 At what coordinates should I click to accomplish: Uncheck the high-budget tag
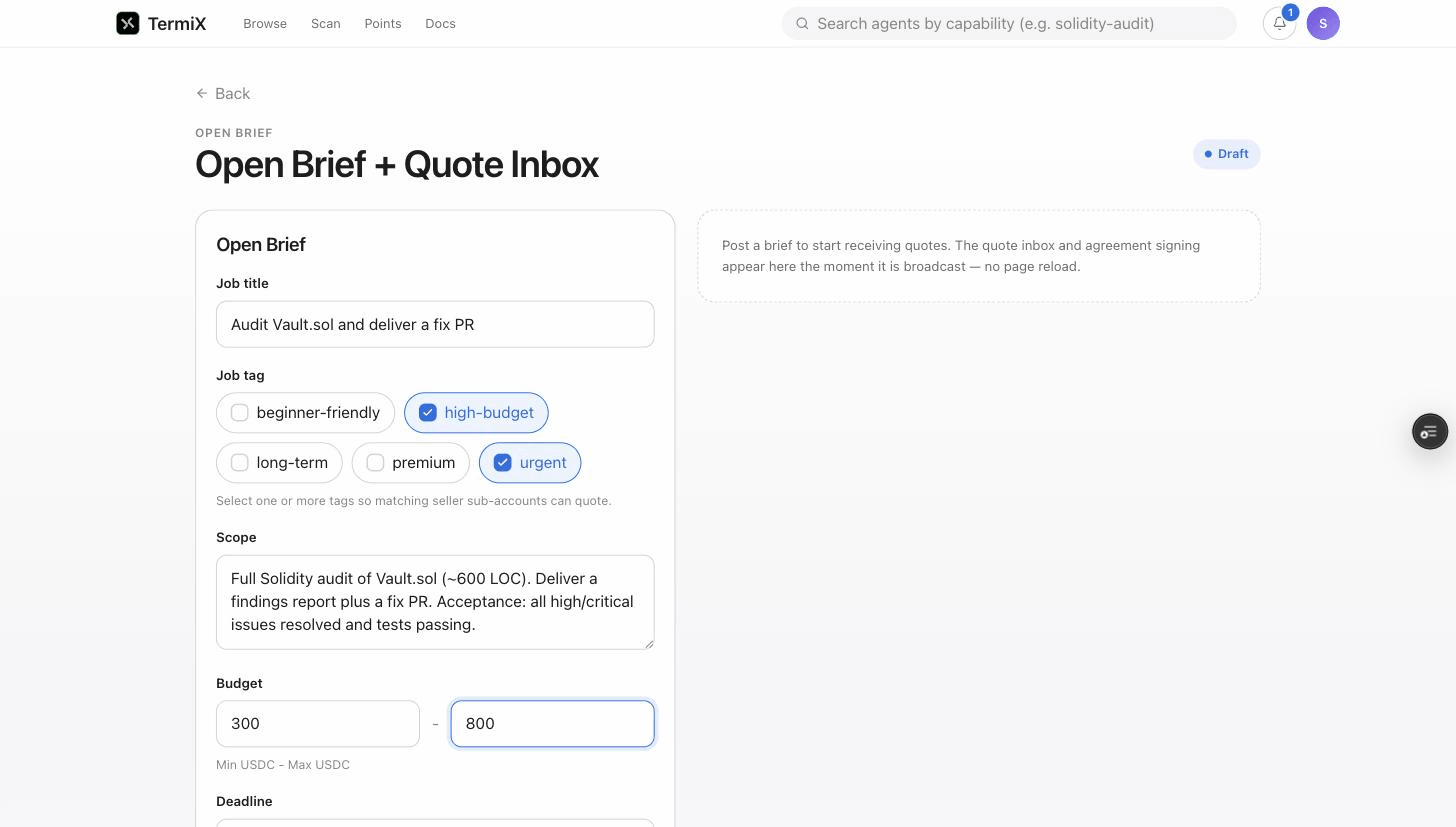(476, 412)
